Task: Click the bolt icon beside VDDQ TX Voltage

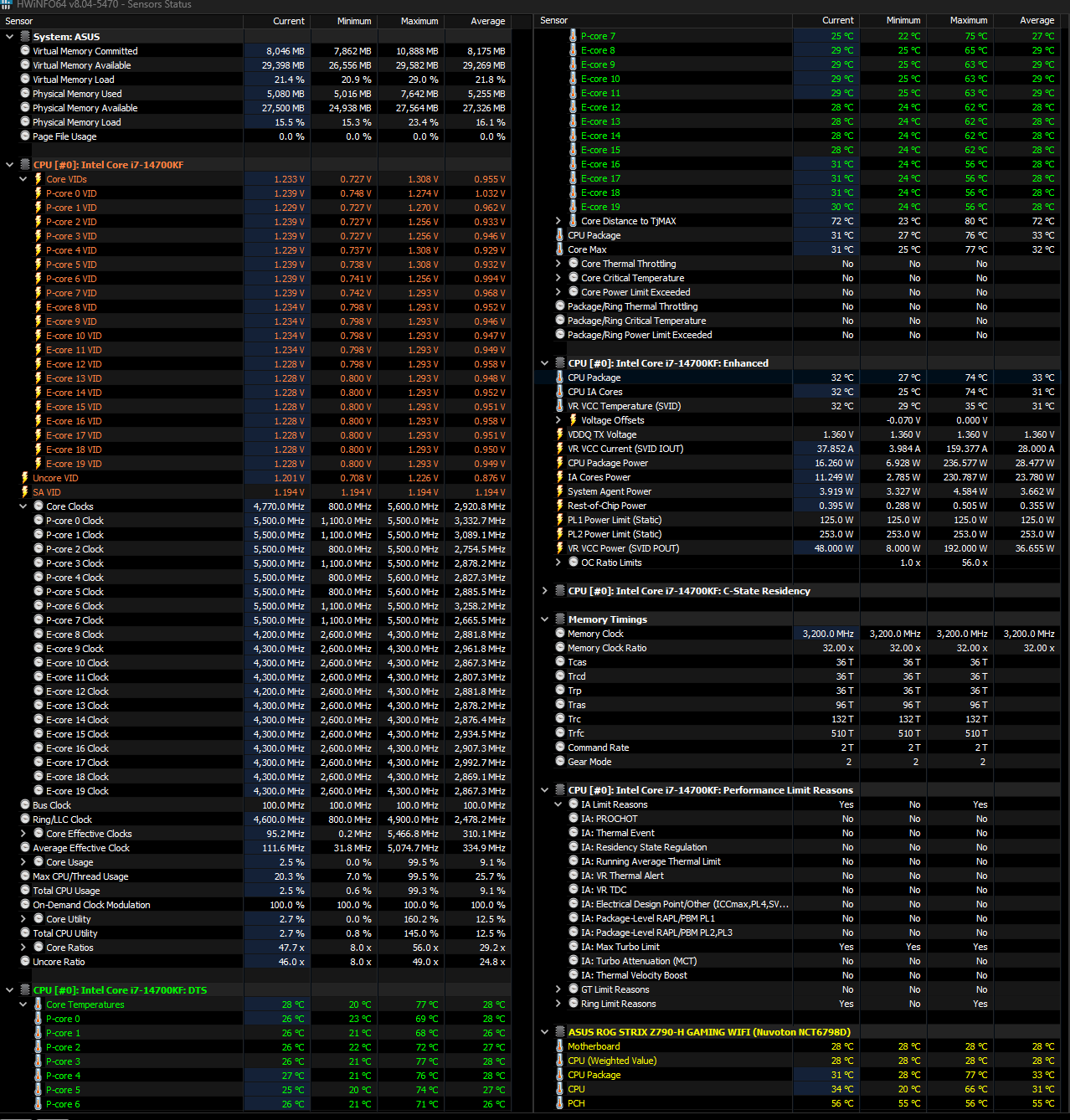Action: click(560, 434)
